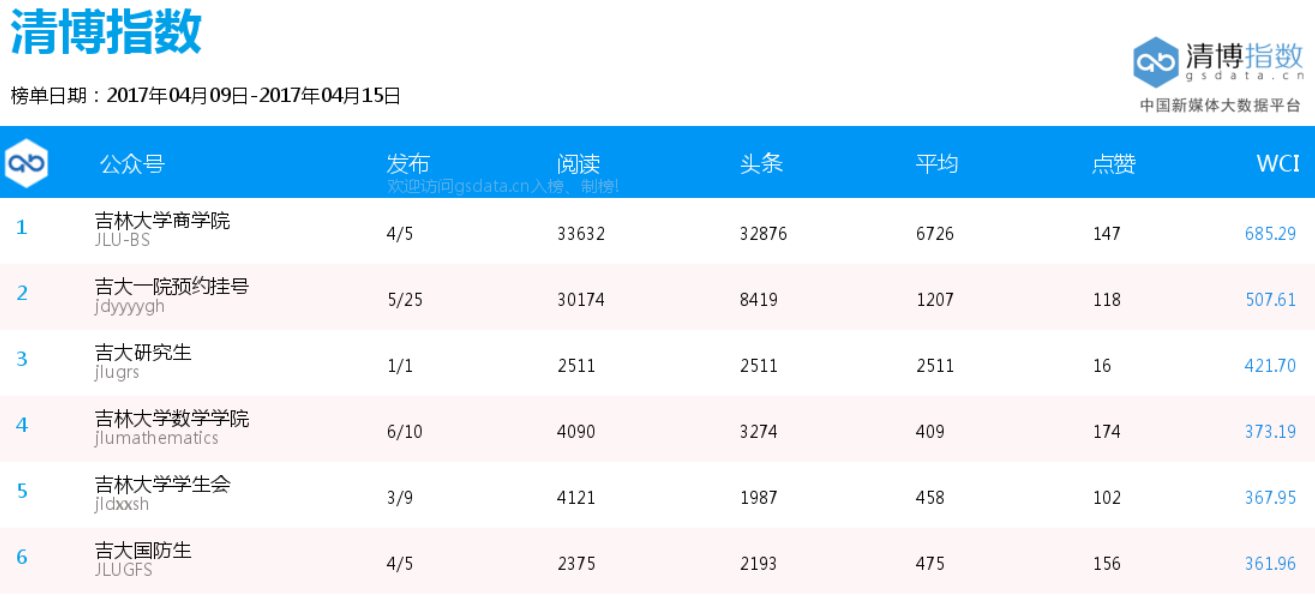
Task: Sort by the WCI column header
Action: click(x=1277, y=164)
